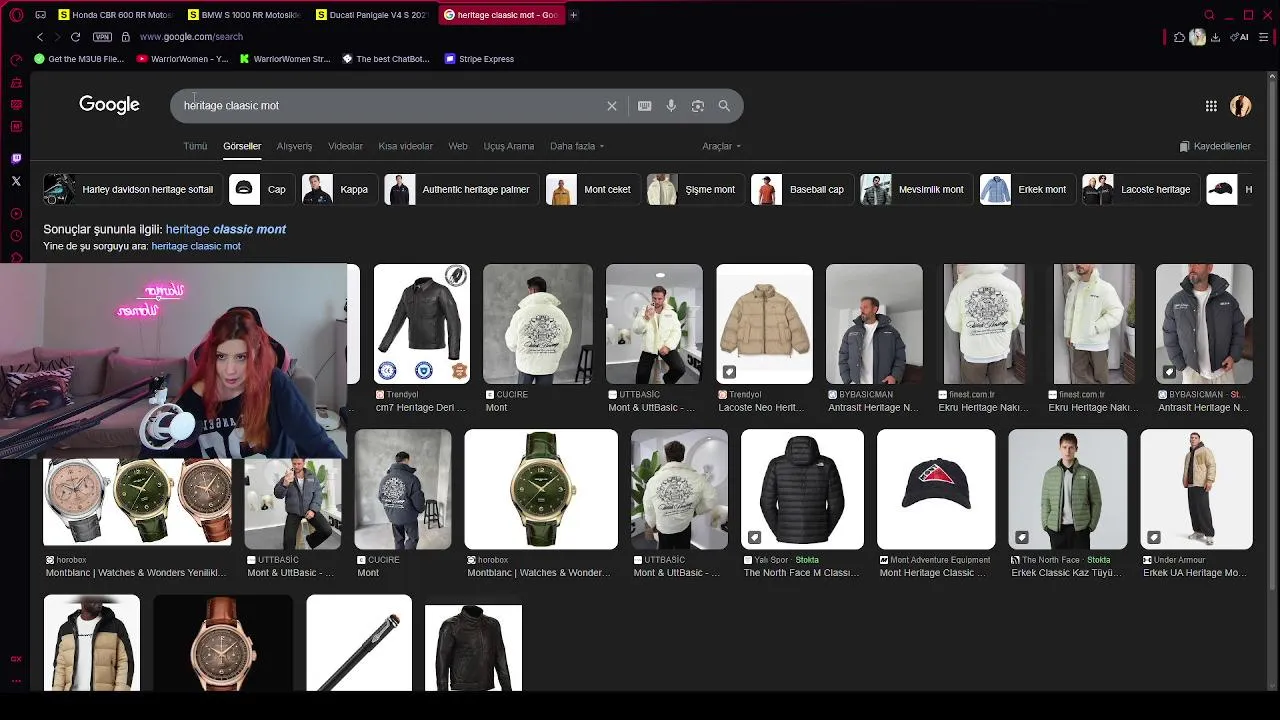Open Kaydedilenler saved items
This screenshot has width=1280, height=720.
[x=1215, y=146]
